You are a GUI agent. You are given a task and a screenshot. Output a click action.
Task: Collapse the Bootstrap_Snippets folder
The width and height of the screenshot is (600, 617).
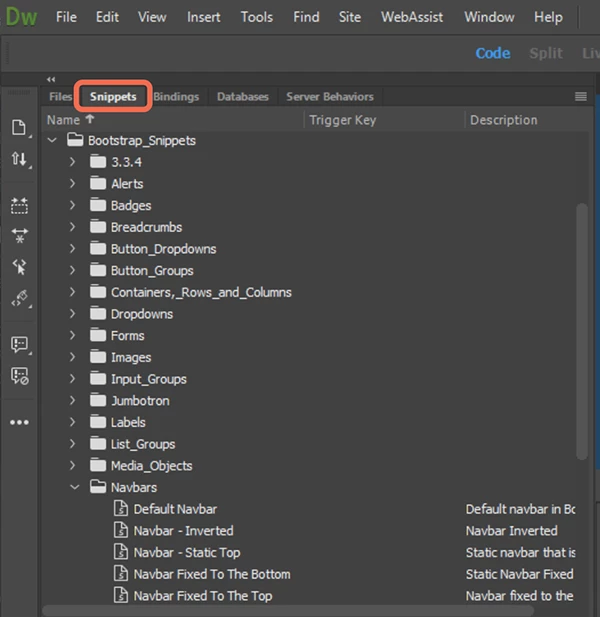[x=52, y=140]
